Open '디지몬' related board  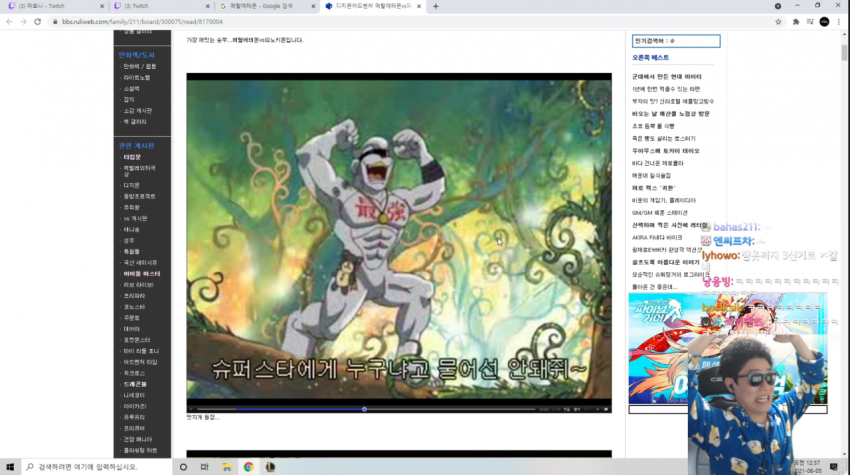(131, 185)
